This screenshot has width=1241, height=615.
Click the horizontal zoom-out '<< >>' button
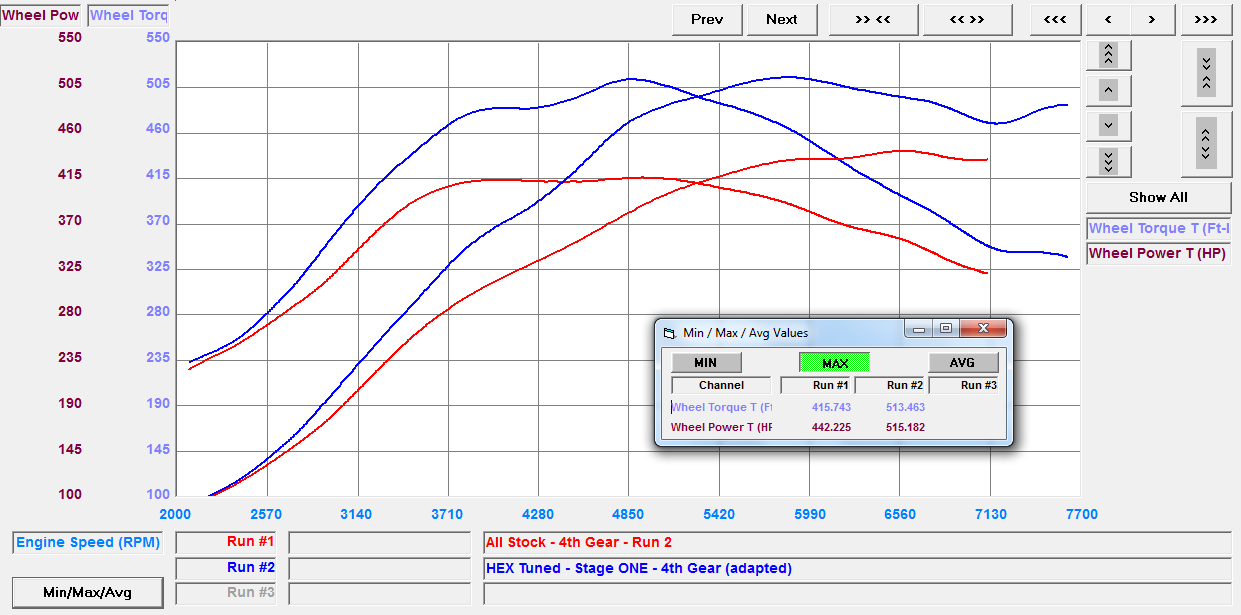click(967, 19)
